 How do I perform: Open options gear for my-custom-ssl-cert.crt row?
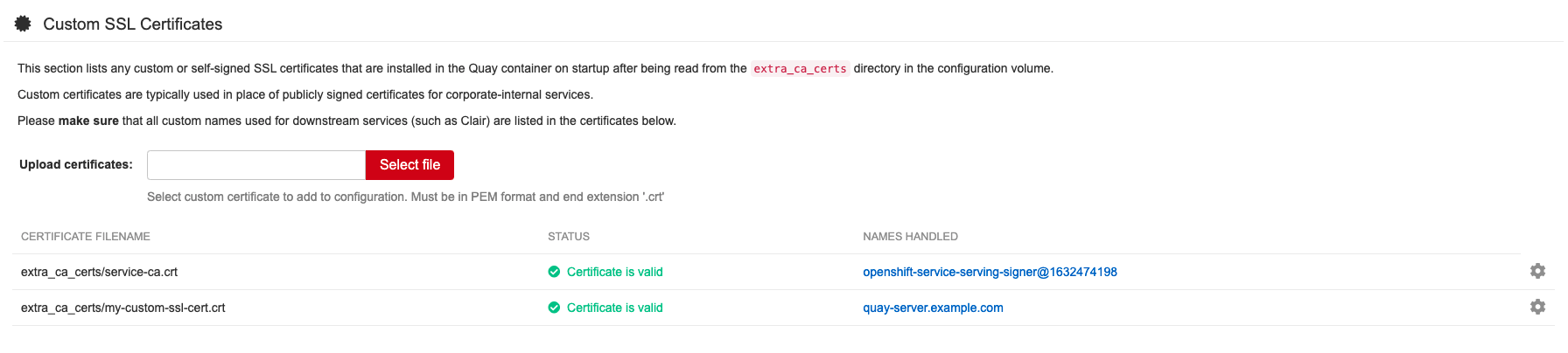[x=1537, y=307]
